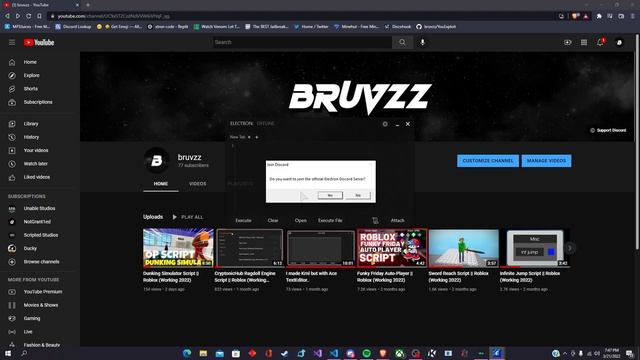640x360 pixels.
Task: Click Execute File in Electron window
Action: 330,220
